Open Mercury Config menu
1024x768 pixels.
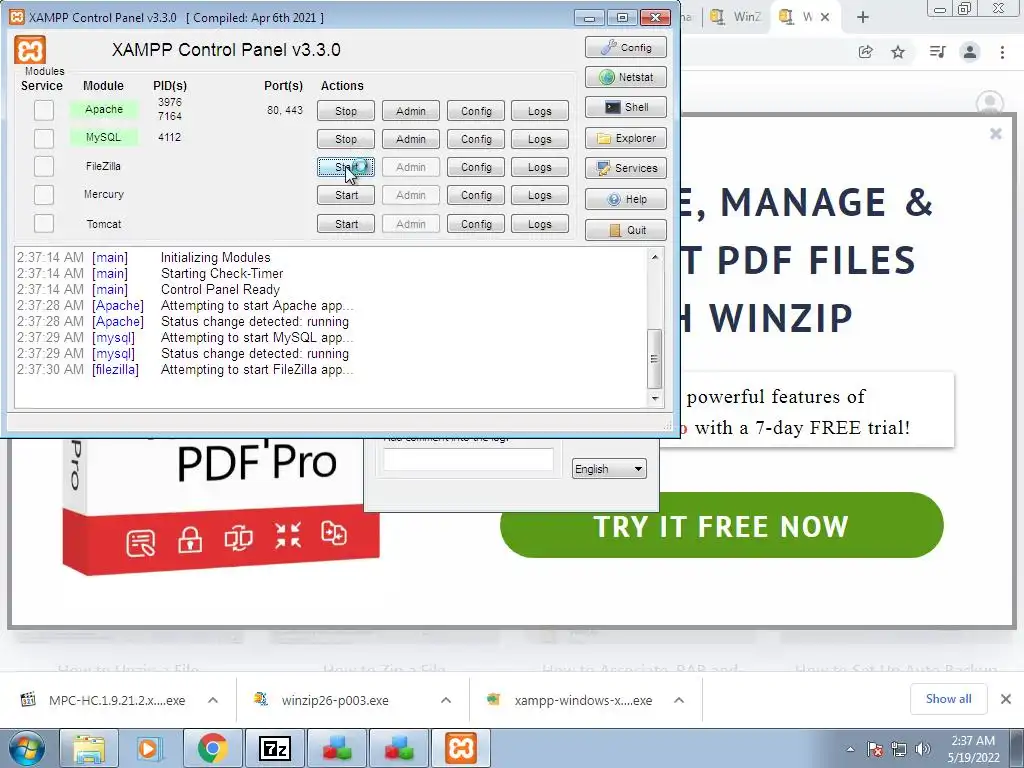pyautogui.click(x=476, y=195)
